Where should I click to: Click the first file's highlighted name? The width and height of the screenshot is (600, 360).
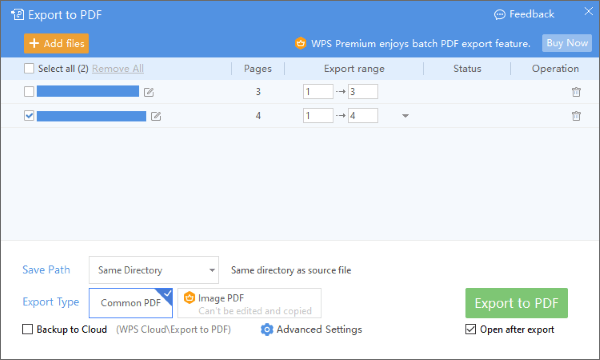tap(88, 91)
